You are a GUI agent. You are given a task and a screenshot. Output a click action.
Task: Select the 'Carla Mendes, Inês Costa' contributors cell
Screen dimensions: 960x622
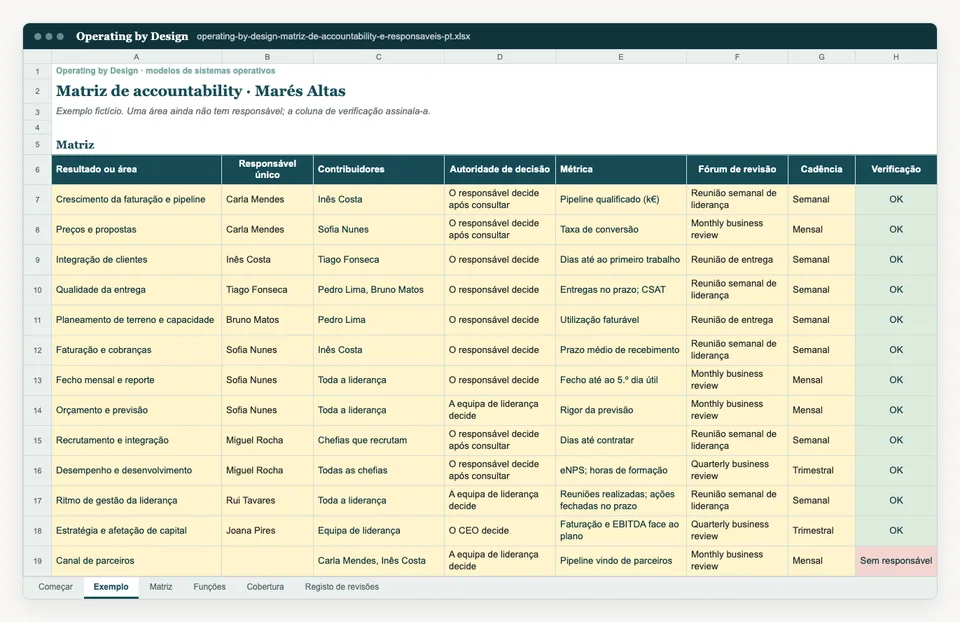[x=379, y=561]
